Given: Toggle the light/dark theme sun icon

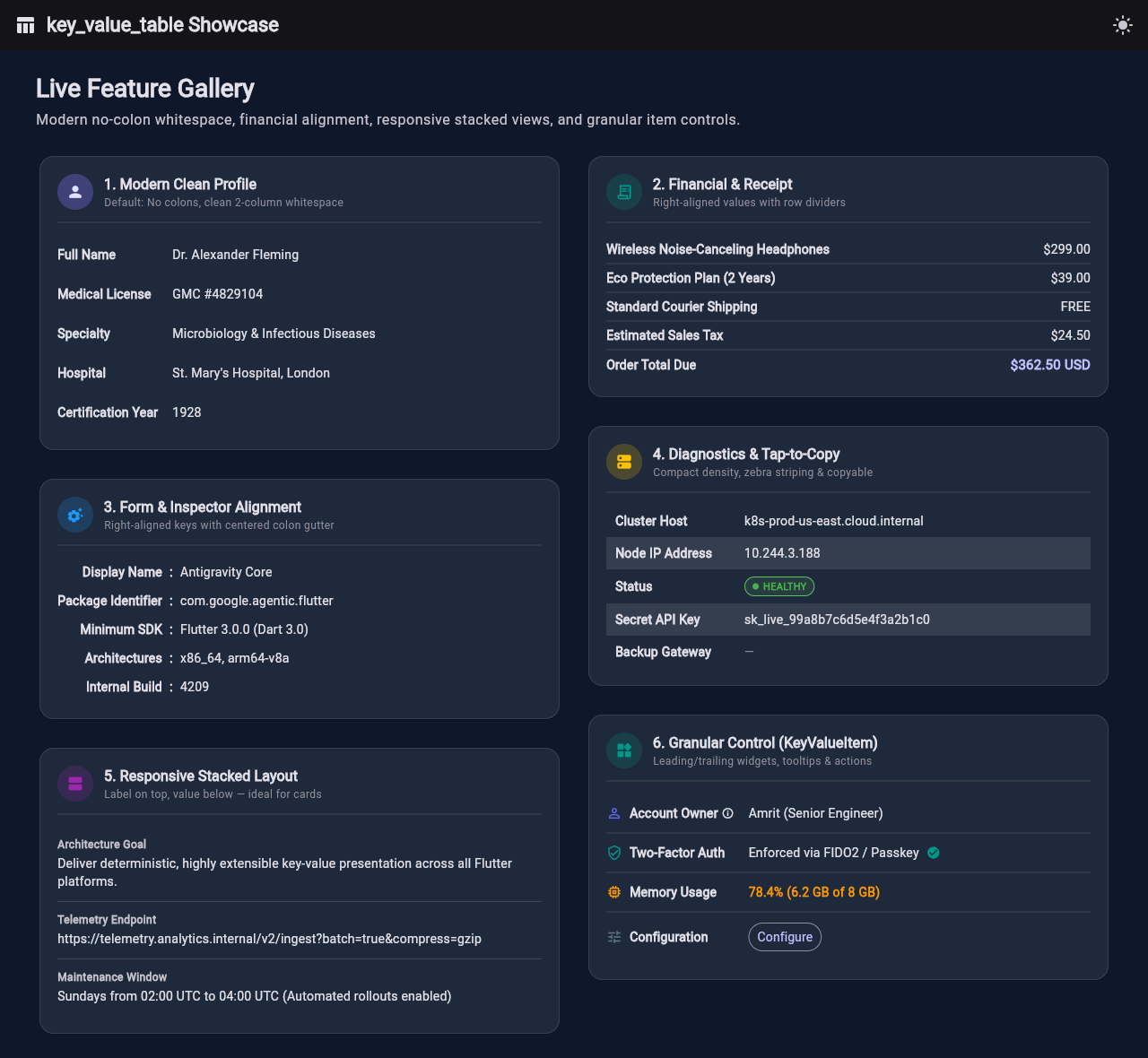Looking at the screenshot, I should [x=1122, y=25].
